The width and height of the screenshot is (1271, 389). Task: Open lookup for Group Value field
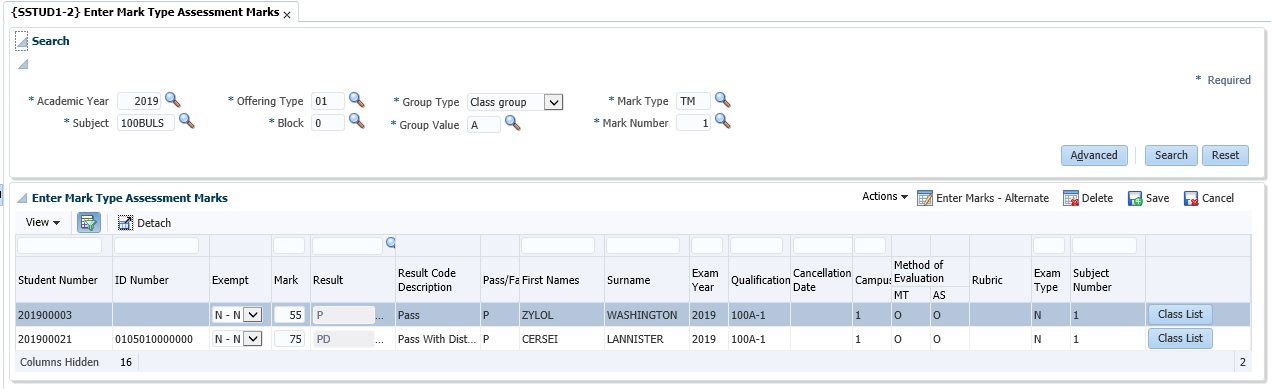512,122
